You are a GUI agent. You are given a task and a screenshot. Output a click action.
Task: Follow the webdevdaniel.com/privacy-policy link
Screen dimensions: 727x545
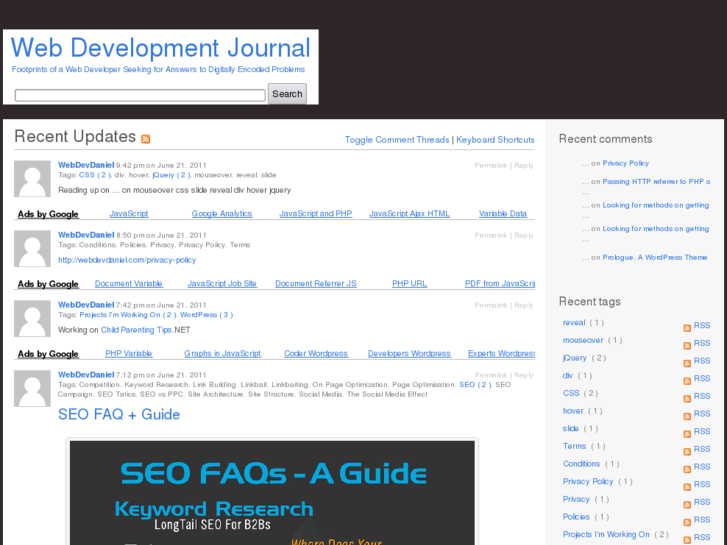coord(127,260)
